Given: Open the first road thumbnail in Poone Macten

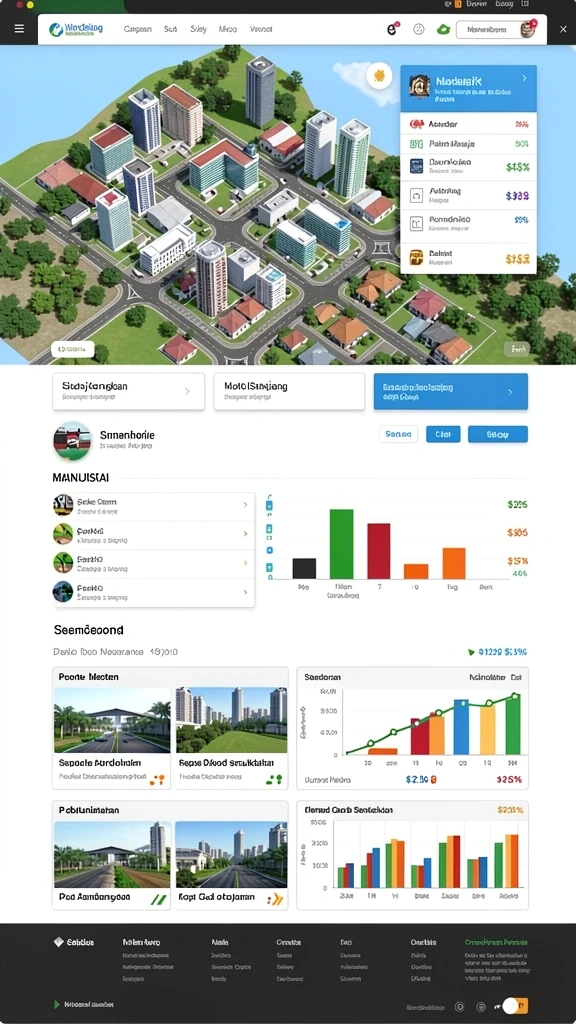Looking at the screenshot, I should pos(112,720).
